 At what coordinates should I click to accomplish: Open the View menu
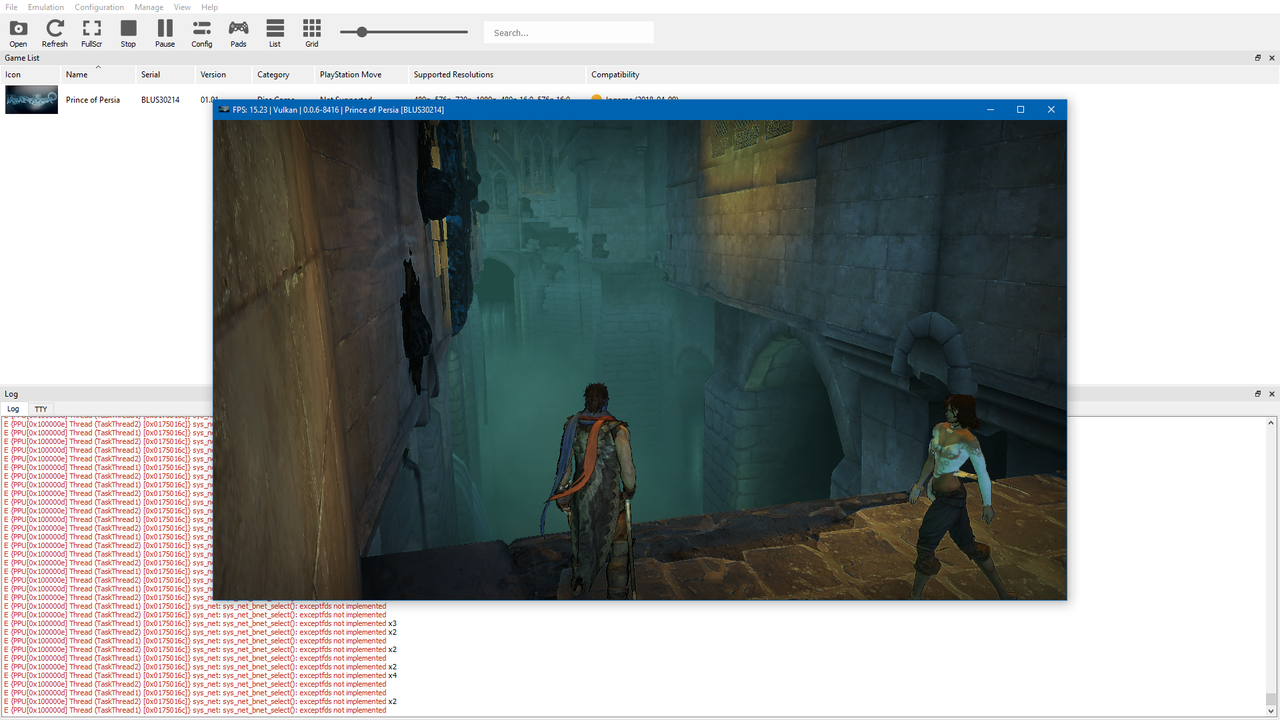182,7
